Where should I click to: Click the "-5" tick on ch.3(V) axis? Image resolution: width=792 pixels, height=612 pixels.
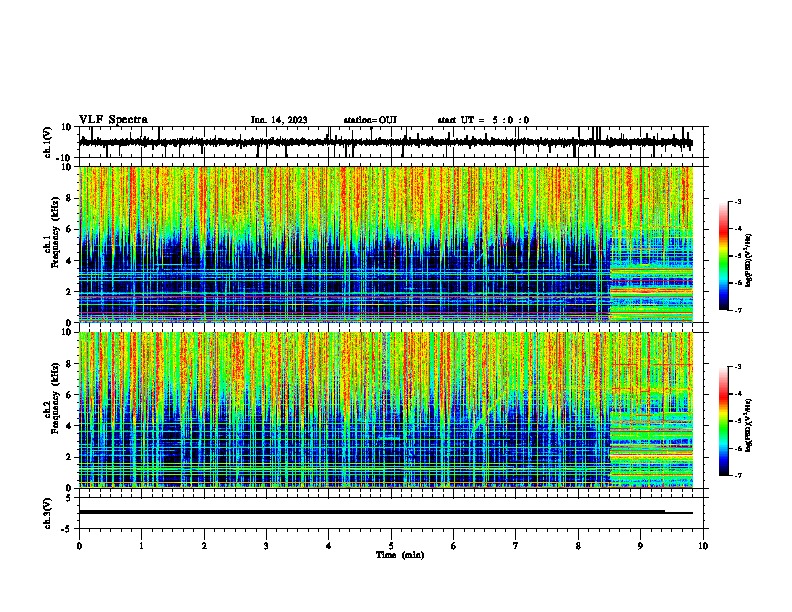67,529
